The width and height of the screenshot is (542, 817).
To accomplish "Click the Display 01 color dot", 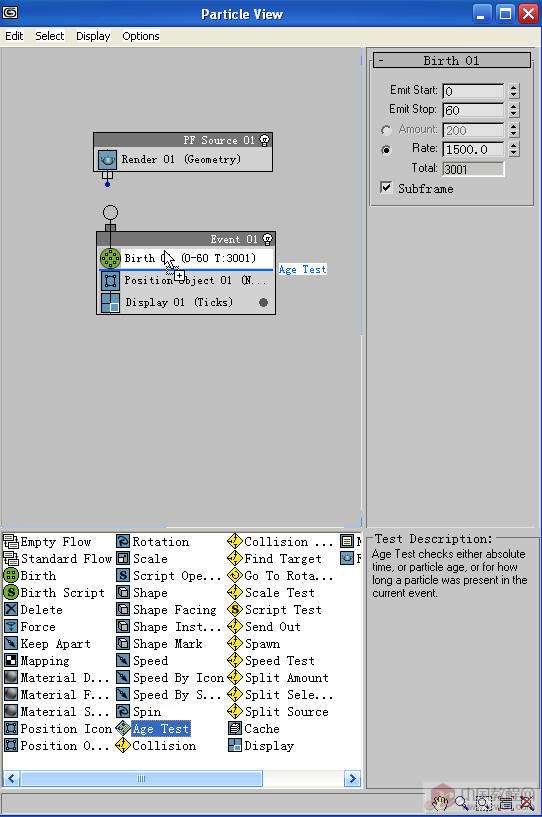I will (x=264, y=302).
